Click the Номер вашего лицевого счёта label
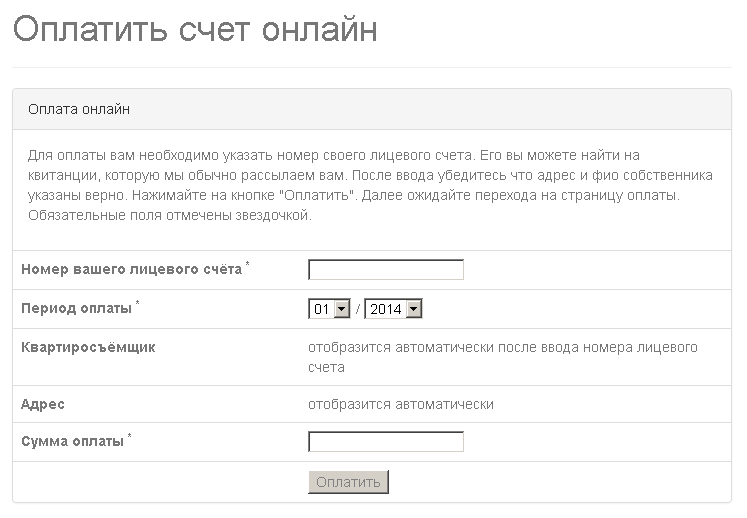747x518 pixels. coord(131,269)
